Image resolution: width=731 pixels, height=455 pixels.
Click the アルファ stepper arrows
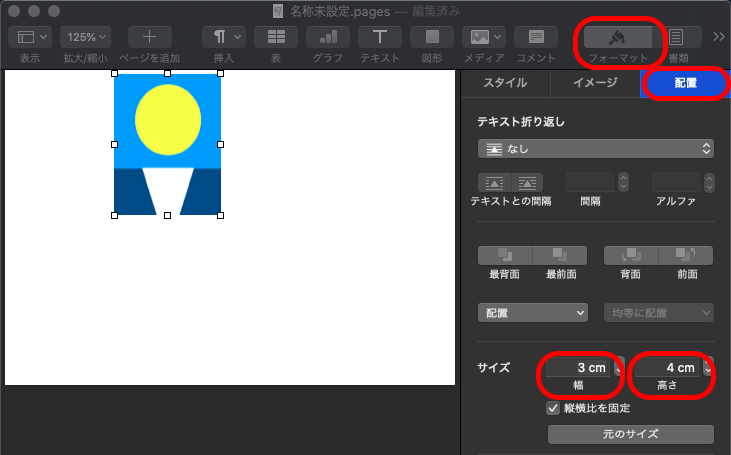click(x=709, y=182)
